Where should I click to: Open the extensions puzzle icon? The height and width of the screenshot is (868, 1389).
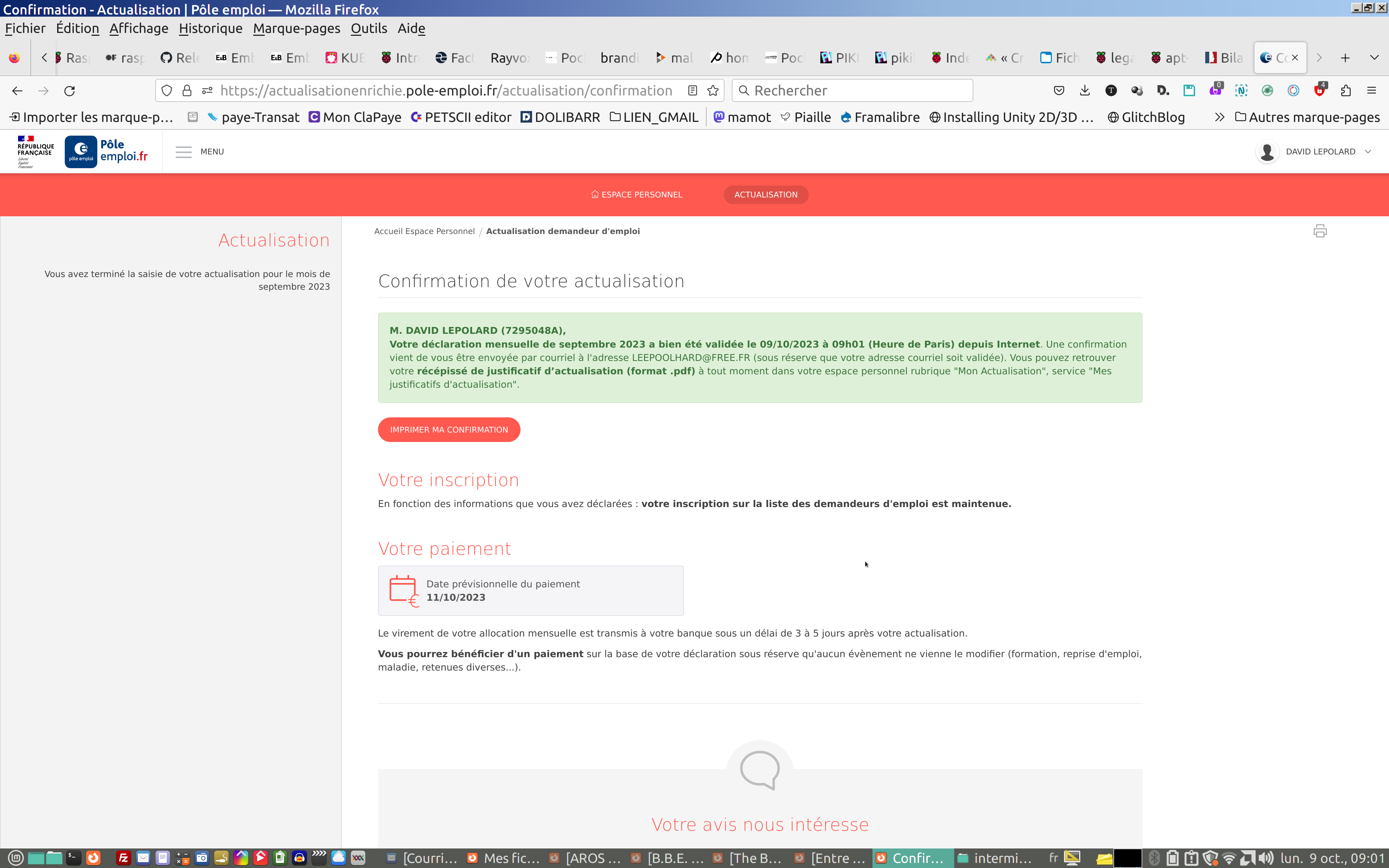click(1345, 91)
